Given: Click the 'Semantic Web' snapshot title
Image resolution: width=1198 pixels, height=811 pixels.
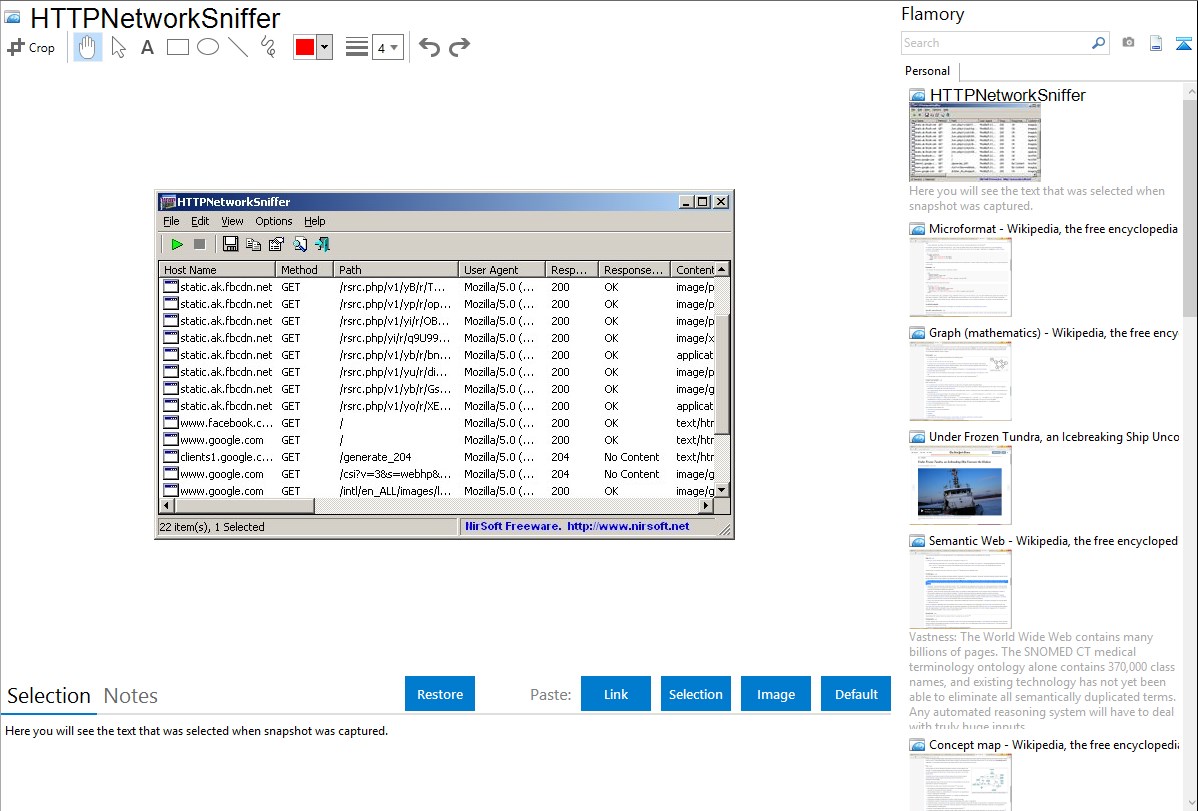Looking at the screenshot, I should point(1054,541).
